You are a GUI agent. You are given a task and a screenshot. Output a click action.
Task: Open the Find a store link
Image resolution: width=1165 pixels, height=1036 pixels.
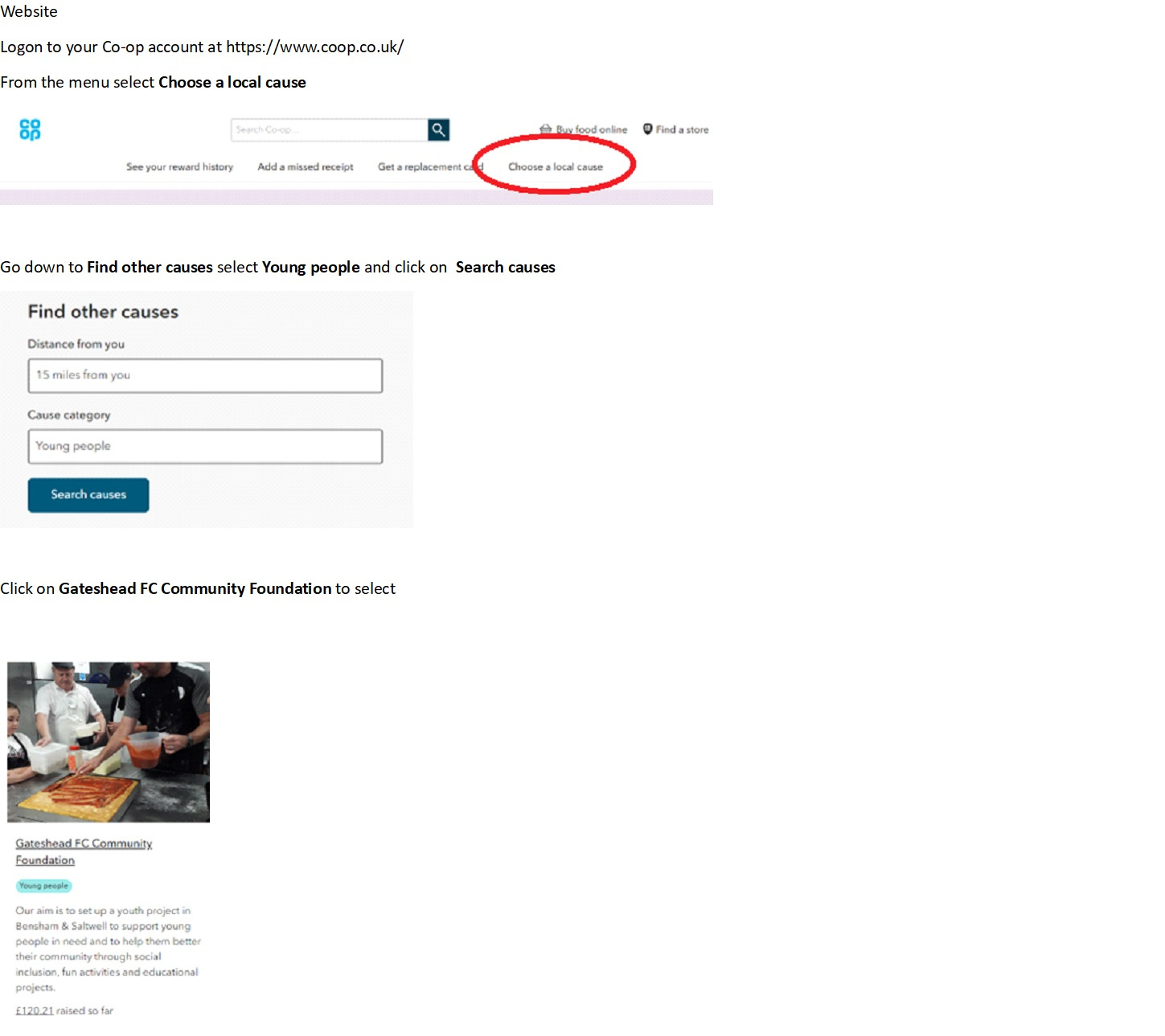tap(682, 129)
